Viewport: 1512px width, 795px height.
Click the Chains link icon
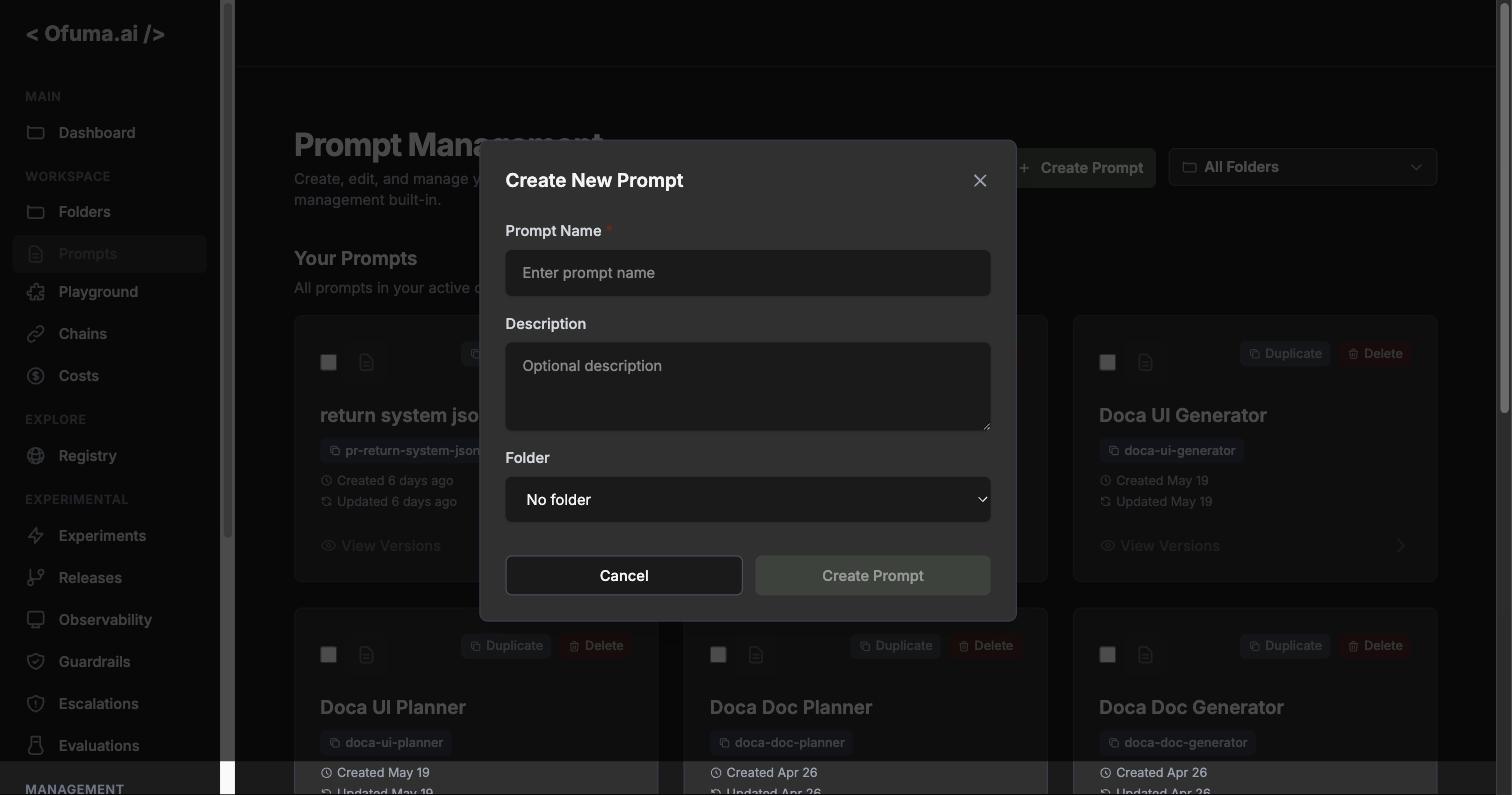click(x=36, y=334)
